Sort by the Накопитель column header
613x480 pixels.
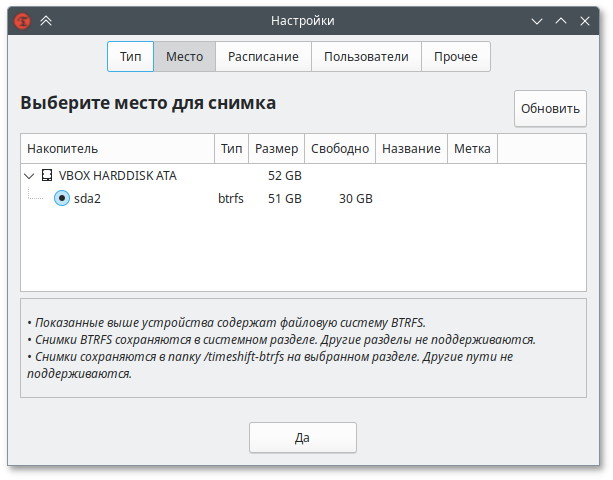click(x=118, y=149)
